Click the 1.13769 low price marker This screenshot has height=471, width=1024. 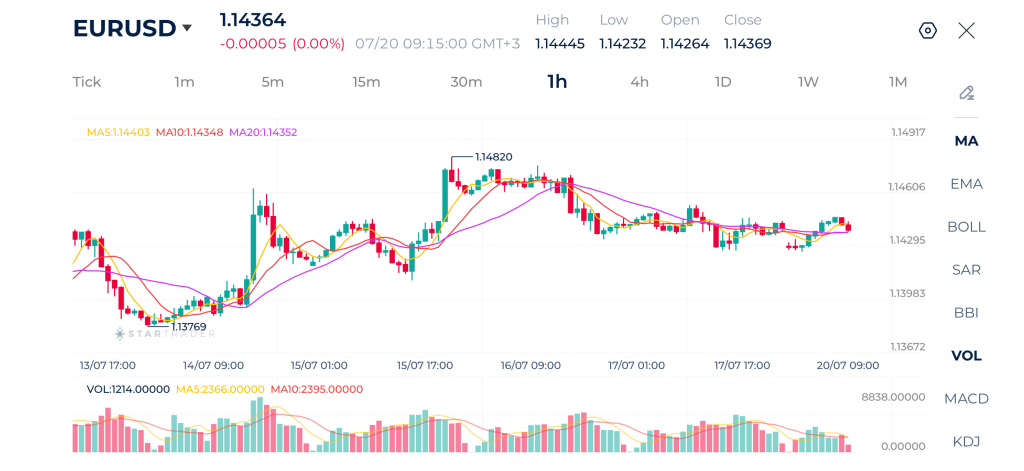point(189,327)
